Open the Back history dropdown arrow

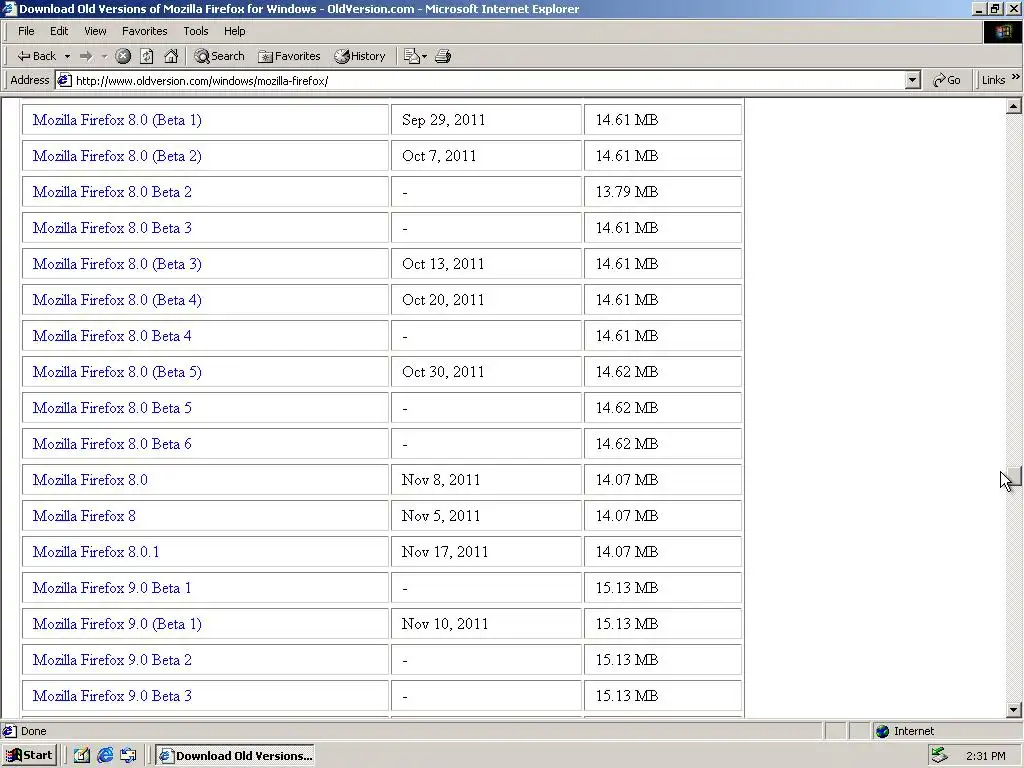coord(67,56)
